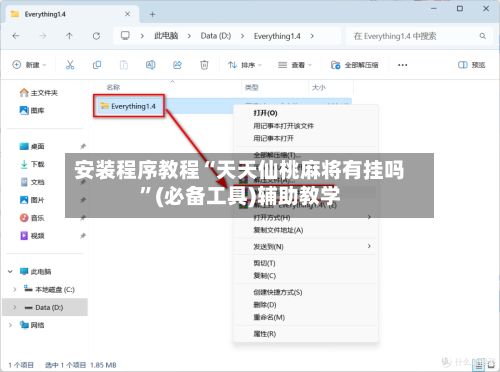The width and height of the screenshot is (500, 372).
Task: Expand Data (D:) tree node
Action: point(15,307)
